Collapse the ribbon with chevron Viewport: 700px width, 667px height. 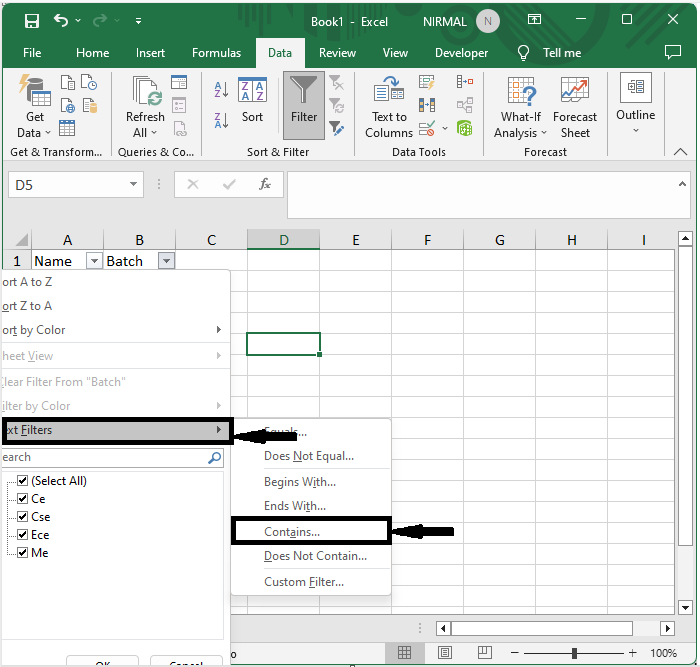680,152
